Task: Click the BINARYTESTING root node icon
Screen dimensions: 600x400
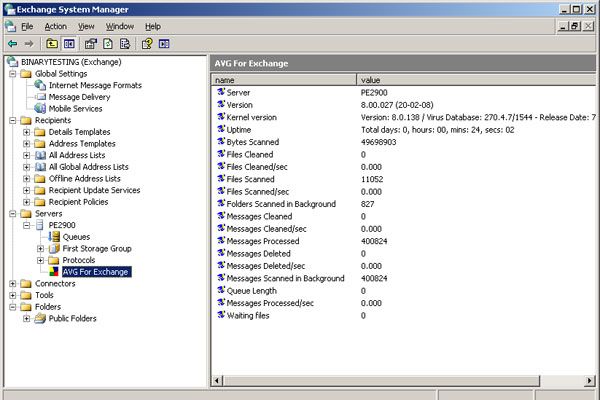Action: click(x=12, y=62)
